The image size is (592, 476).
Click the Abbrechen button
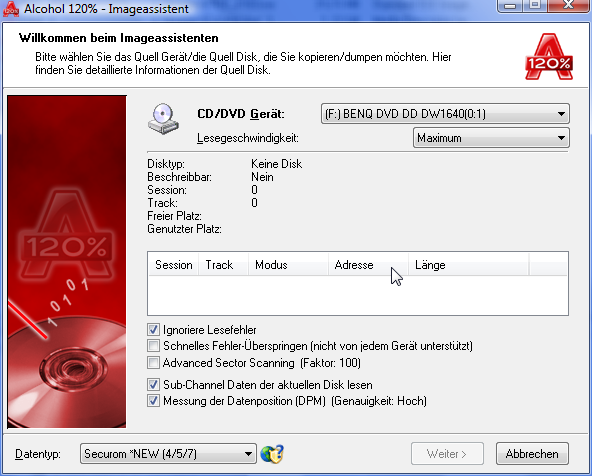point(532,454)
